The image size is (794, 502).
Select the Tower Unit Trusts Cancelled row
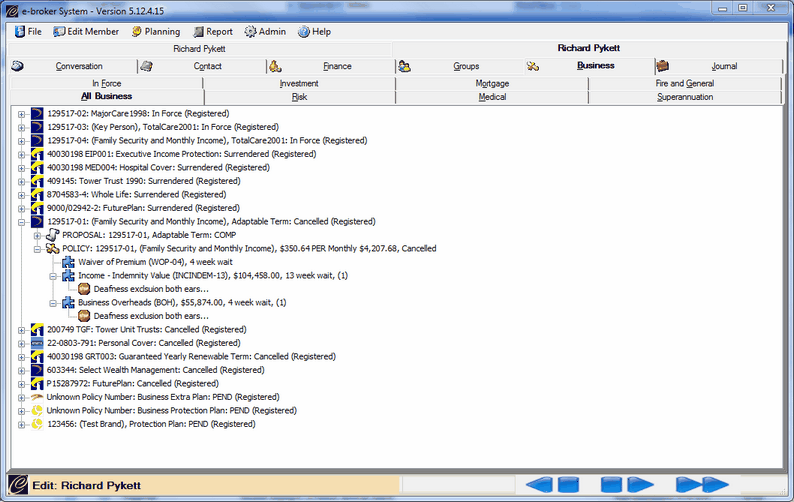click(147, 330)
